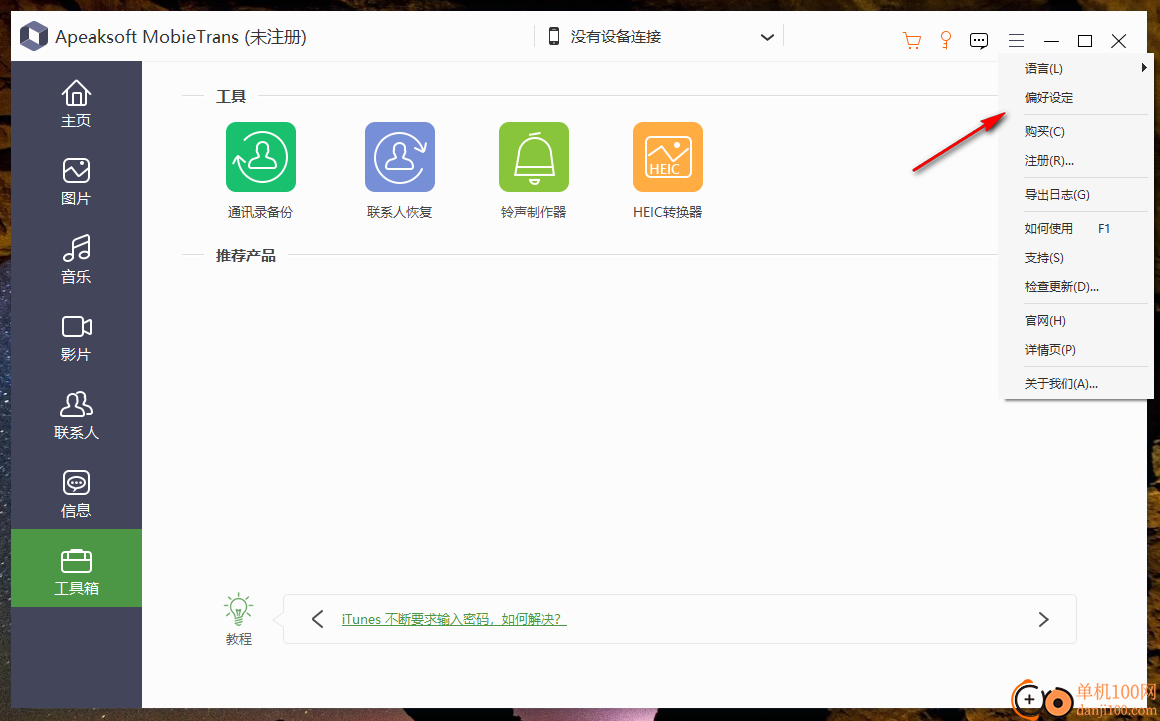Select 支持(S) from the menu
This screenshot has width=1160, height=721.
point(1076,257)
